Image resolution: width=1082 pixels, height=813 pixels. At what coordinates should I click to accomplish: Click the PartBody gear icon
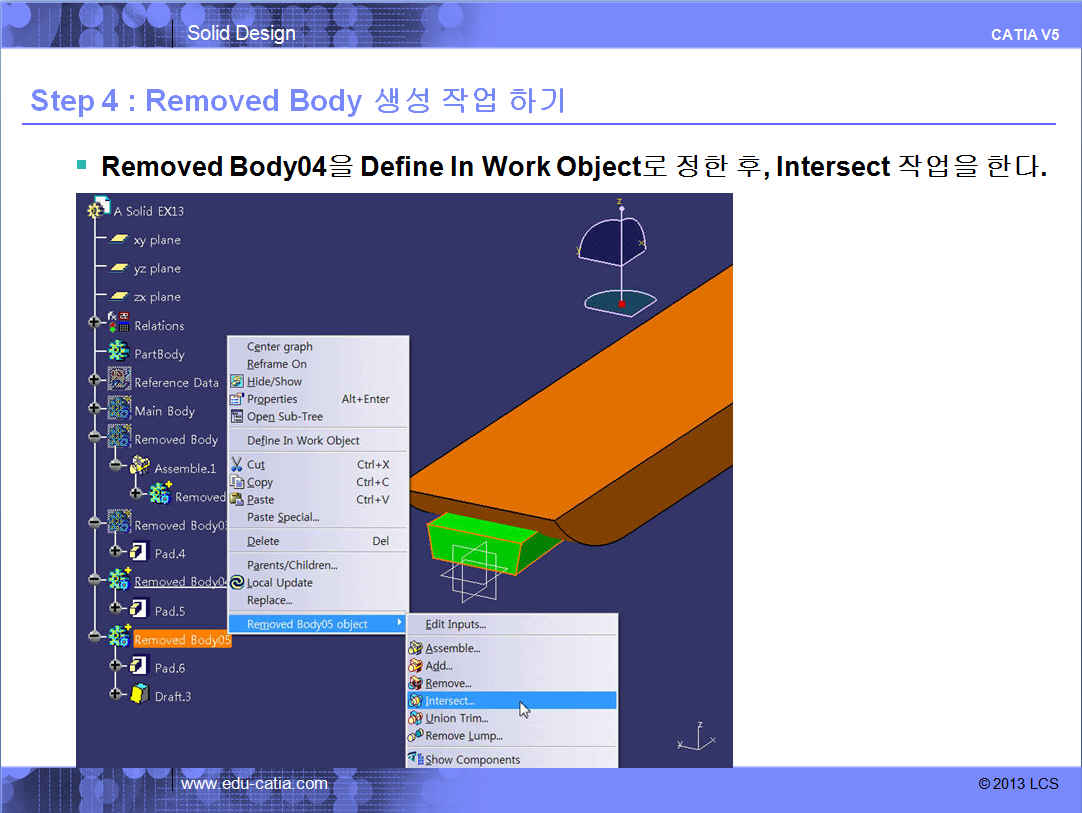coord(119,351)
